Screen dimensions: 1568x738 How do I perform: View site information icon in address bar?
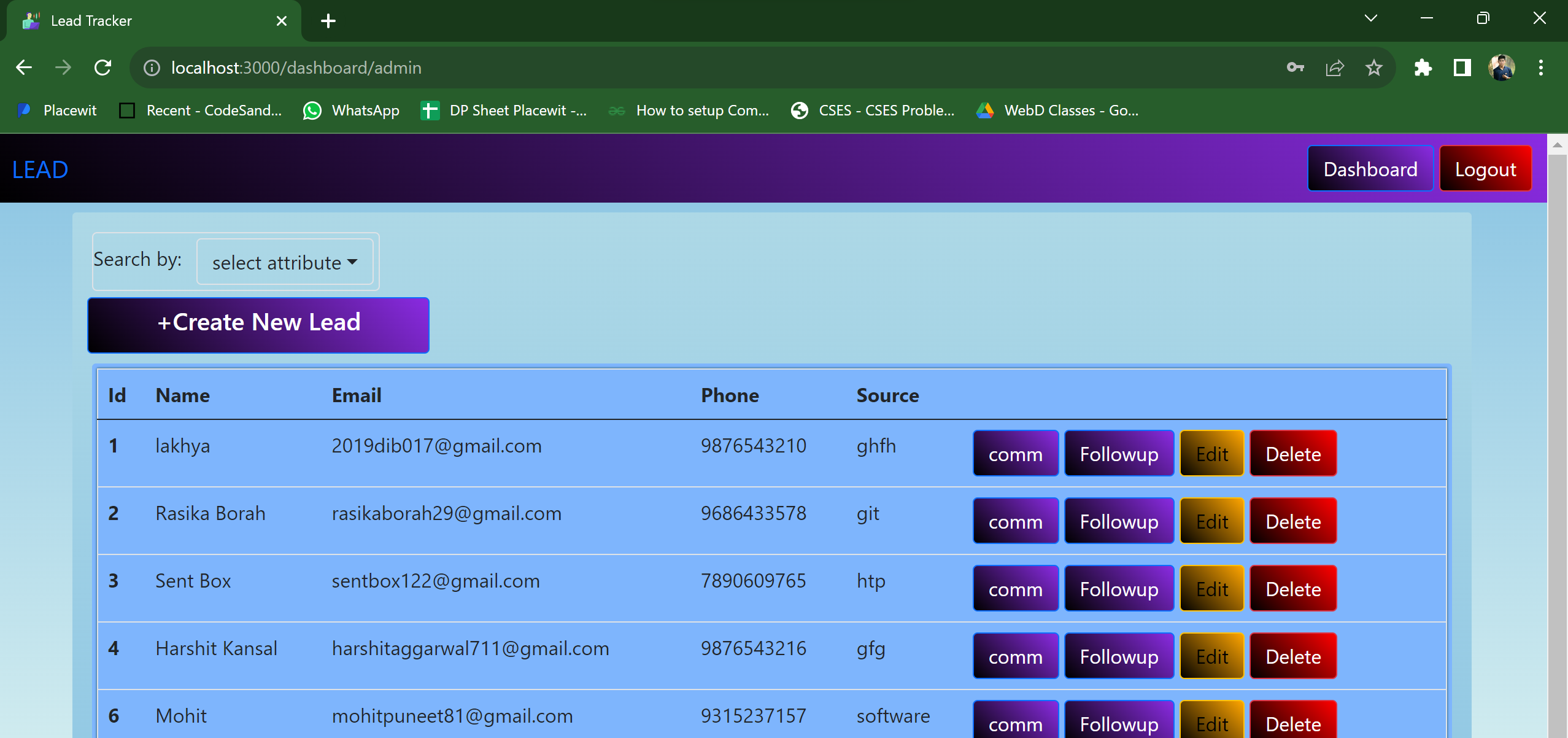click(x=152, y=68)
